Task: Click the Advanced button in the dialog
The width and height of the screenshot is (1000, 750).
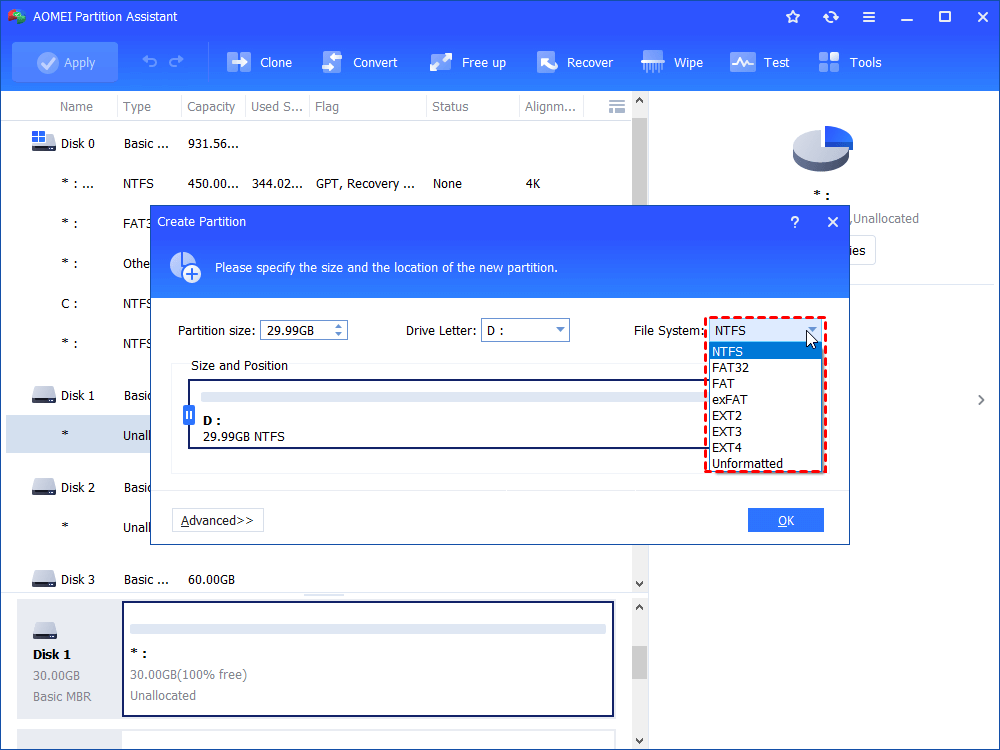Action: point(217,520)
